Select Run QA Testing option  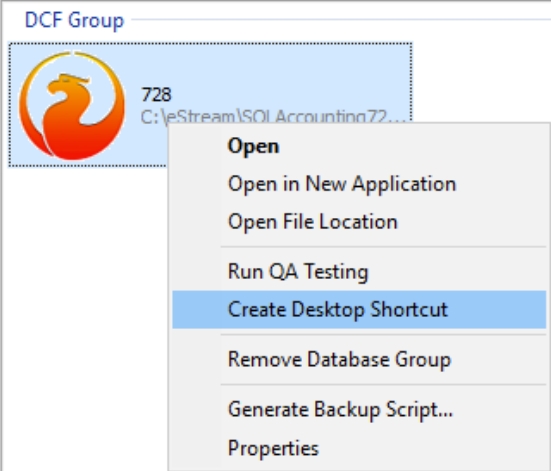click(x=359, y=272)
